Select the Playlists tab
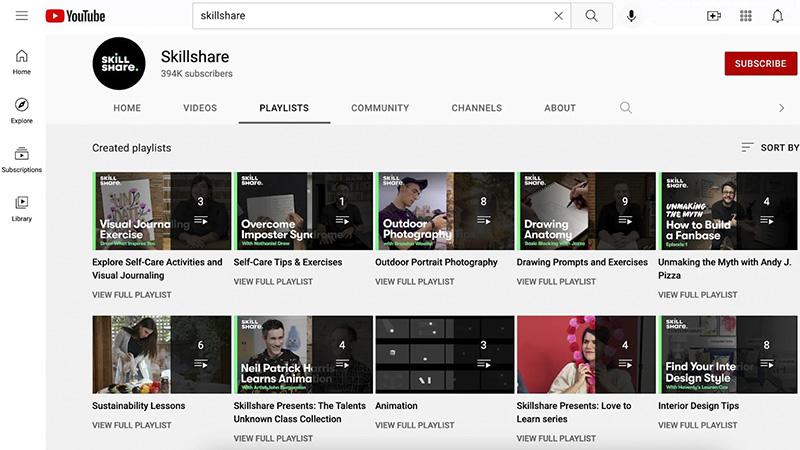The height and width of the screenshot is (450, 800). (x=284, y=108)
